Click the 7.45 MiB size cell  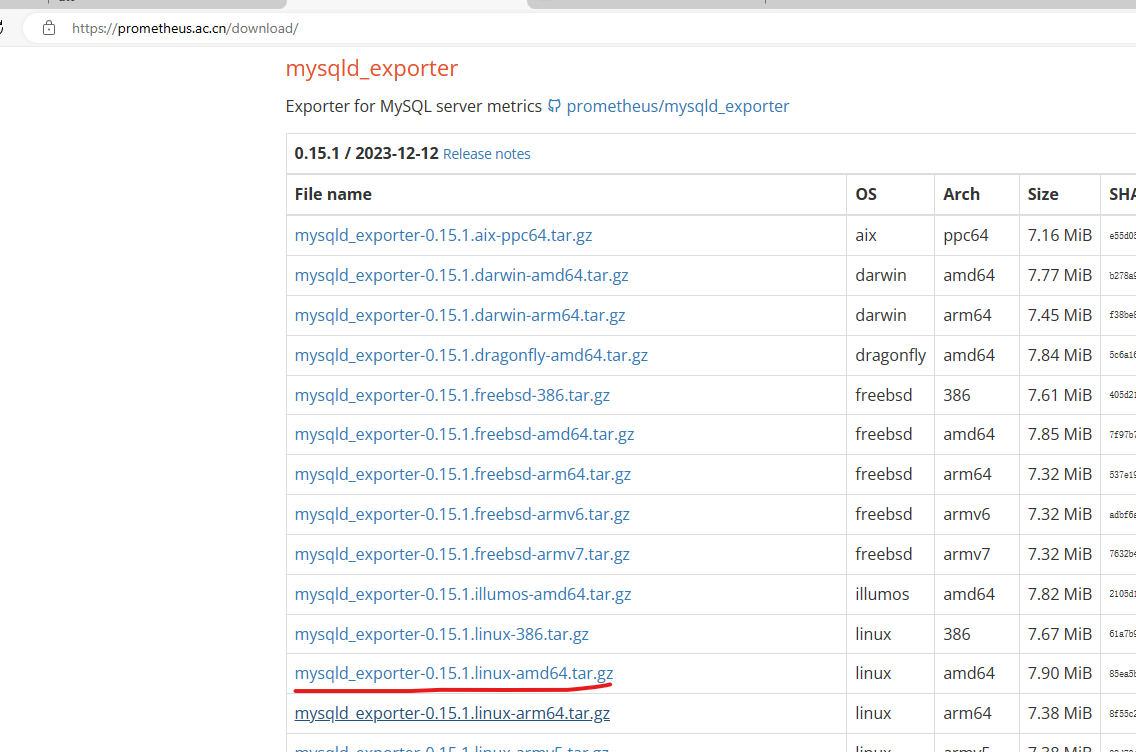[1059, 315]
